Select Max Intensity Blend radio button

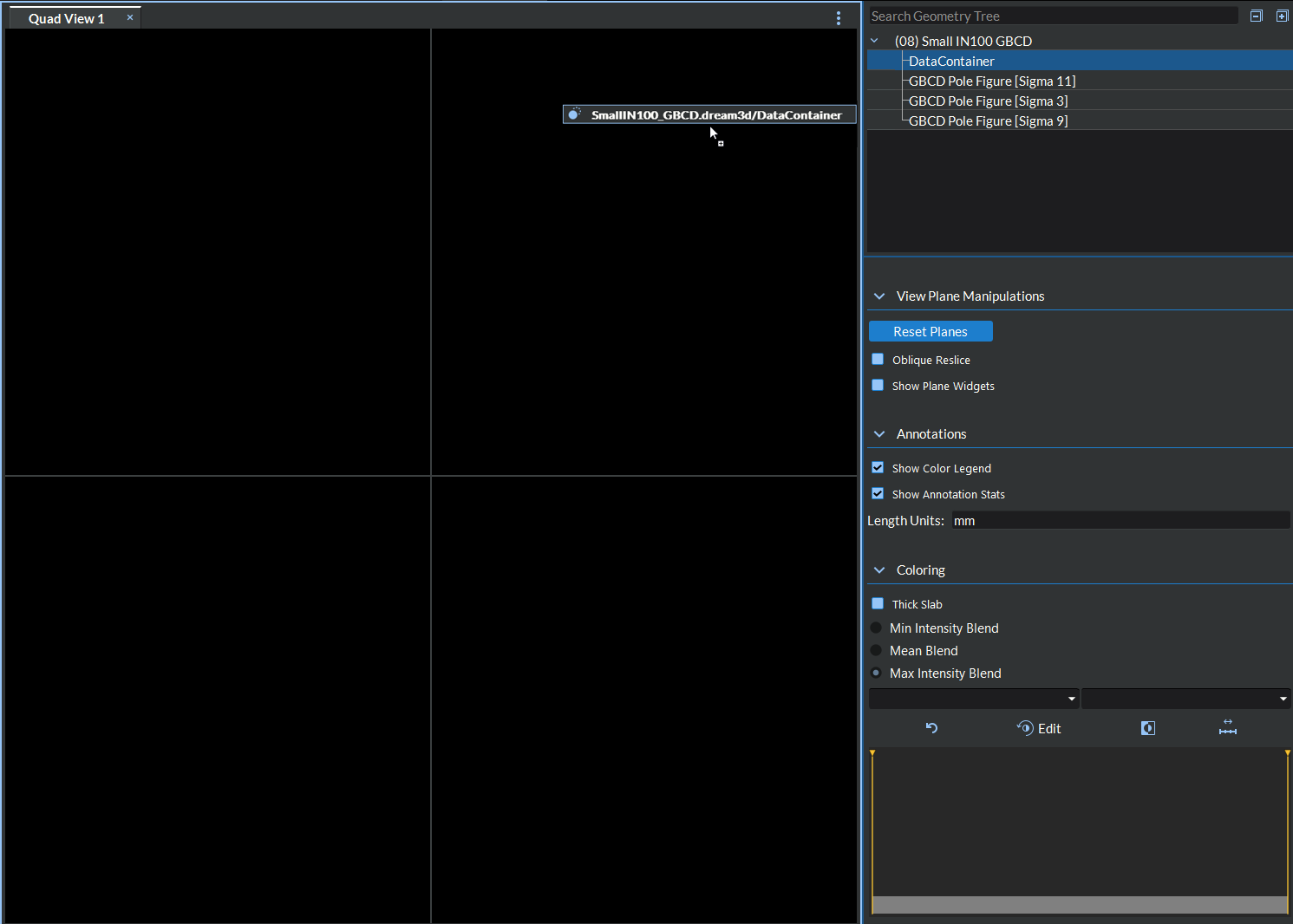[x=876, y=673]
